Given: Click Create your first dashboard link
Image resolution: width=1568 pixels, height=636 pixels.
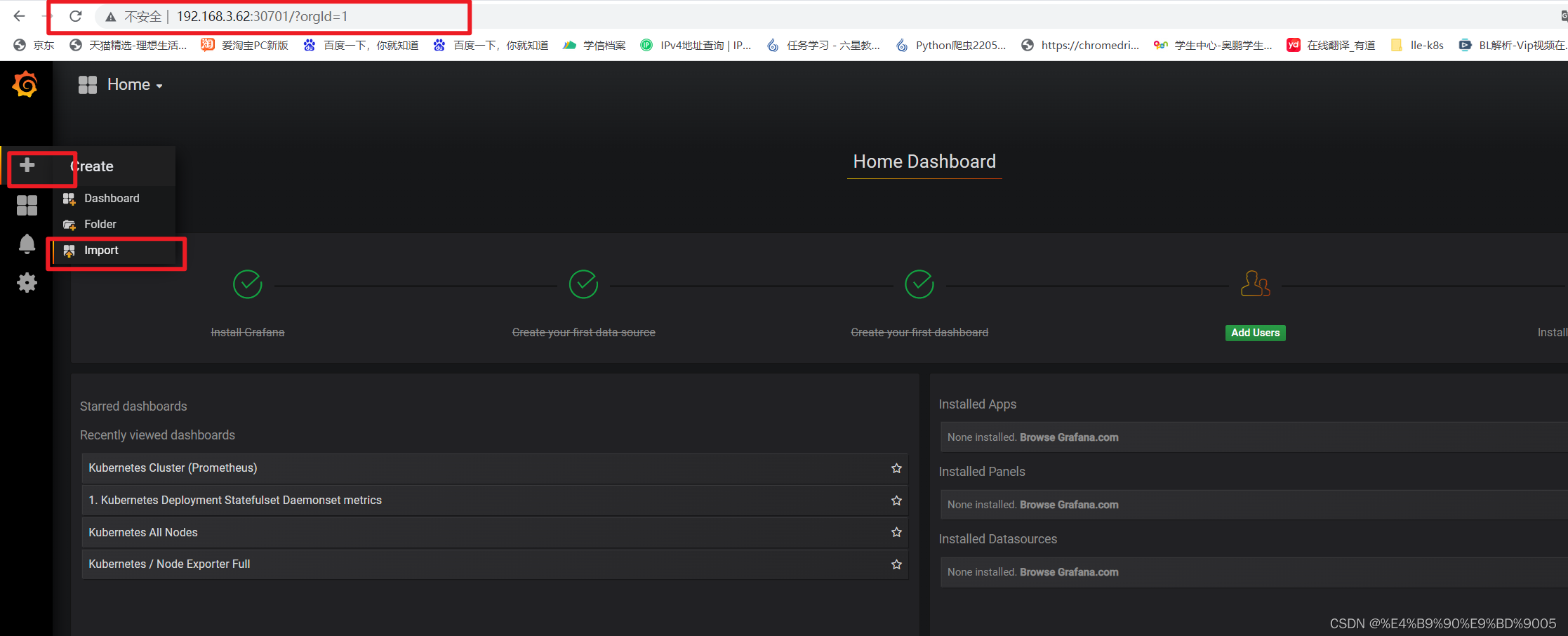Looking at the screenshot, I should point(919,332).
